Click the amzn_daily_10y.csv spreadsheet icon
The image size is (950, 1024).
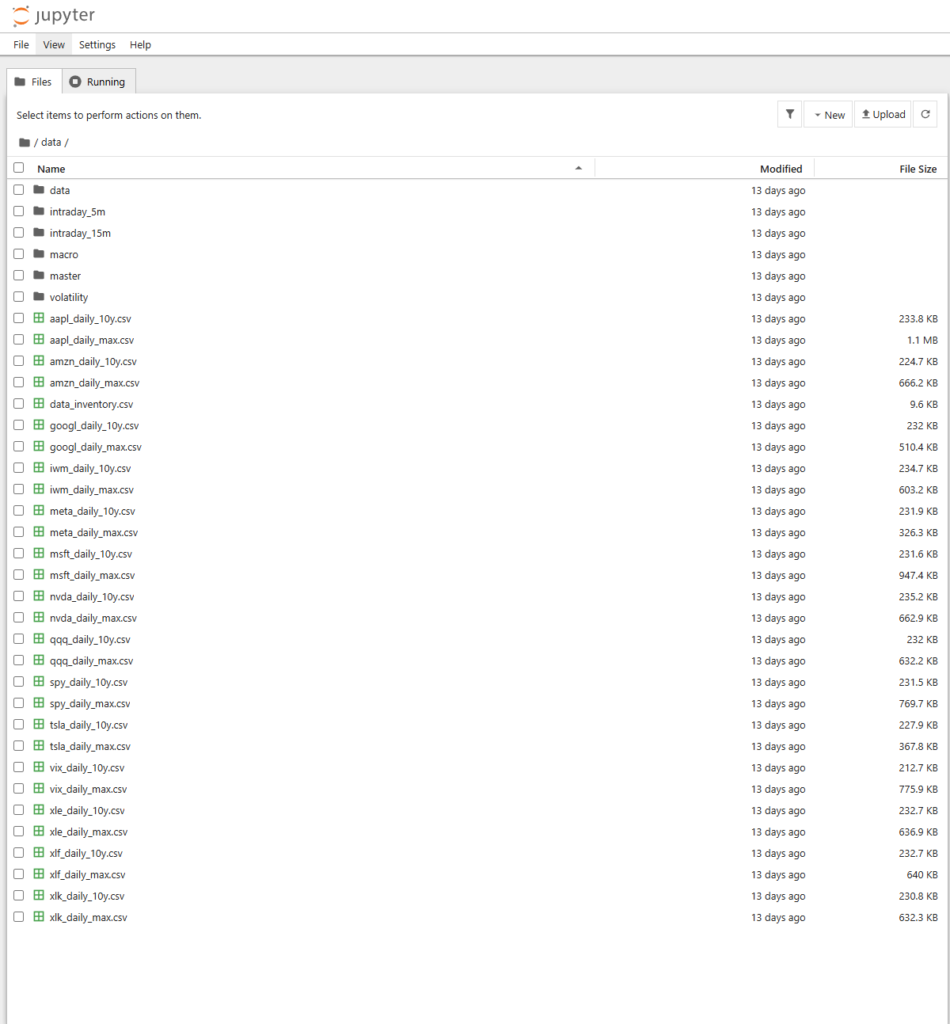39,360
